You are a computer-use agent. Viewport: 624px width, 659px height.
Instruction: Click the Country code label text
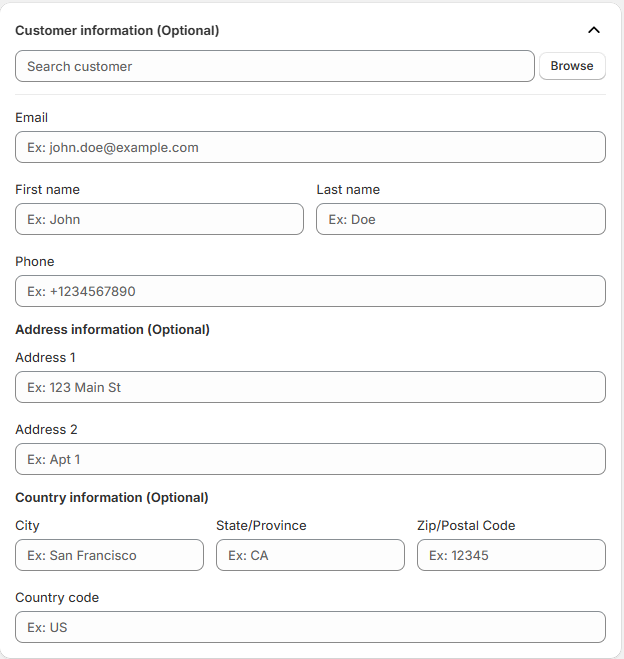(57, 597)
